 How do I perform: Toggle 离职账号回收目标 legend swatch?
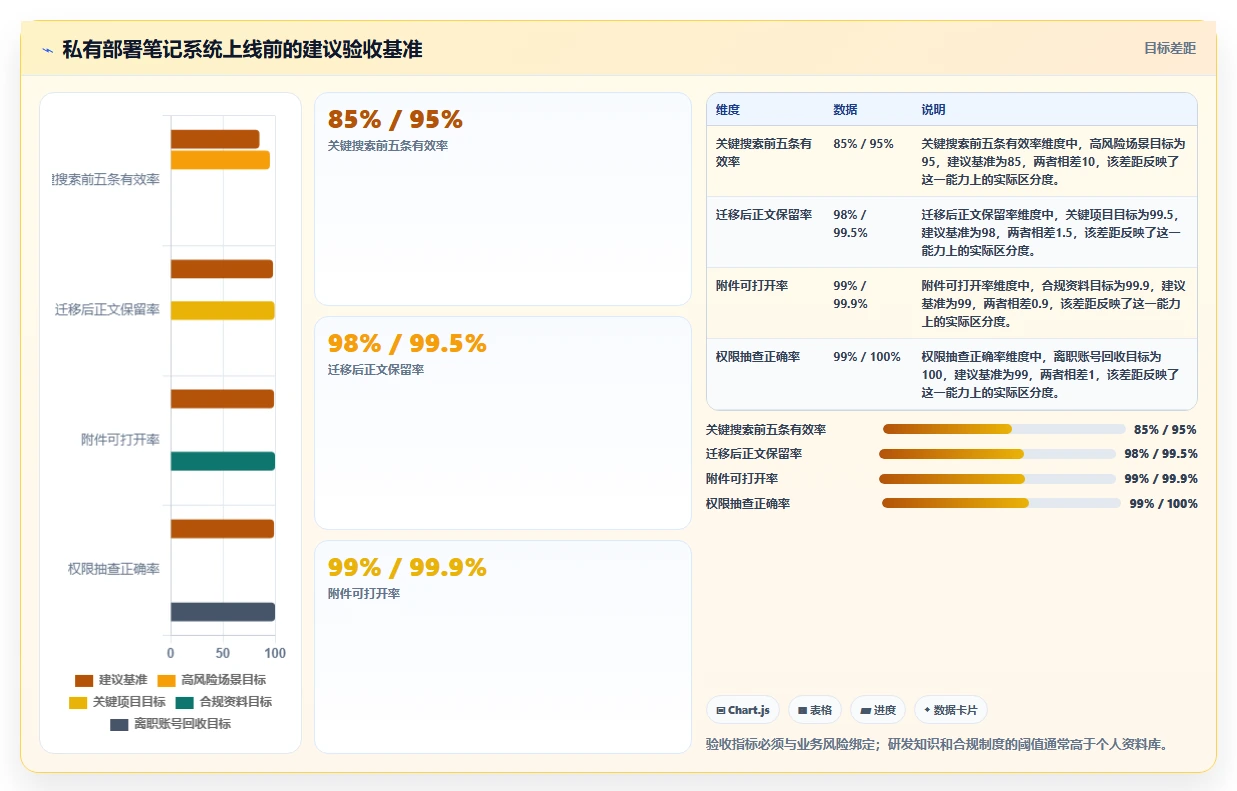point(119,724)
